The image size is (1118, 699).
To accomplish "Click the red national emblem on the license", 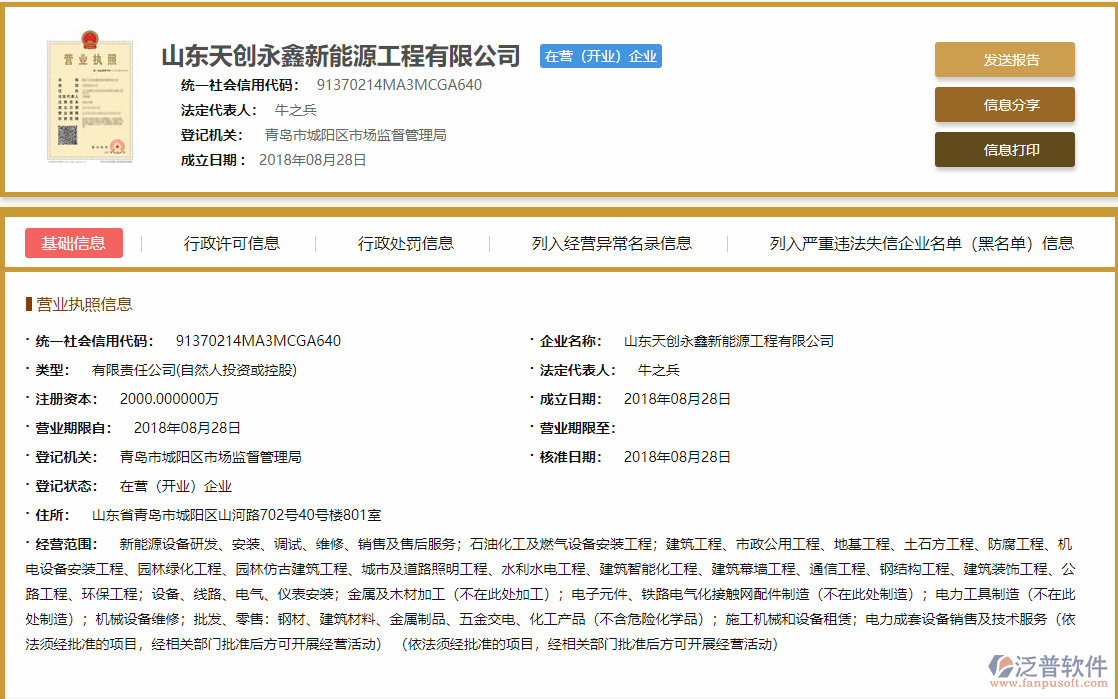I will point(89,39).
